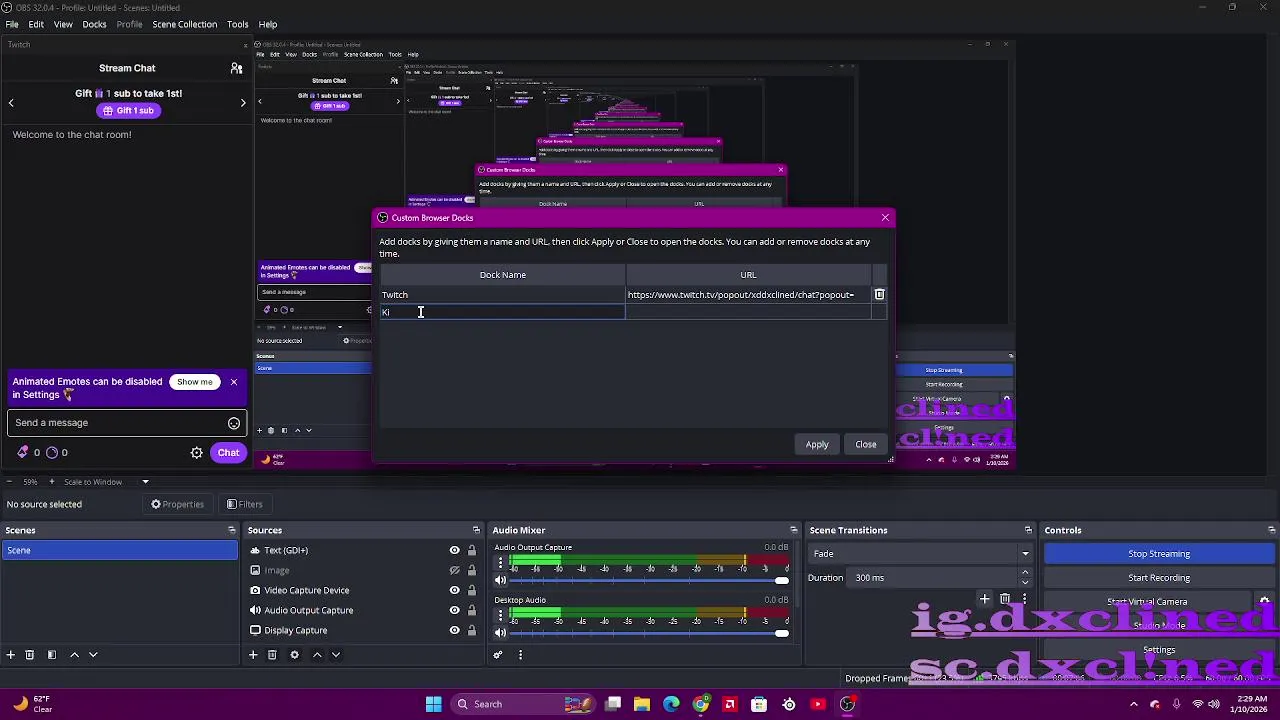
Task: Open source properties gear in Sources toolbar
Action: click(294, 654)
